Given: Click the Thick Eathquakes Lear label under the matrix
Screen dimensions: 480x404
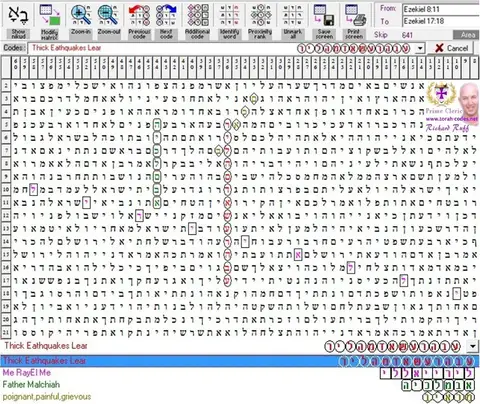Looking at the screenshot, I should [46, 346].
